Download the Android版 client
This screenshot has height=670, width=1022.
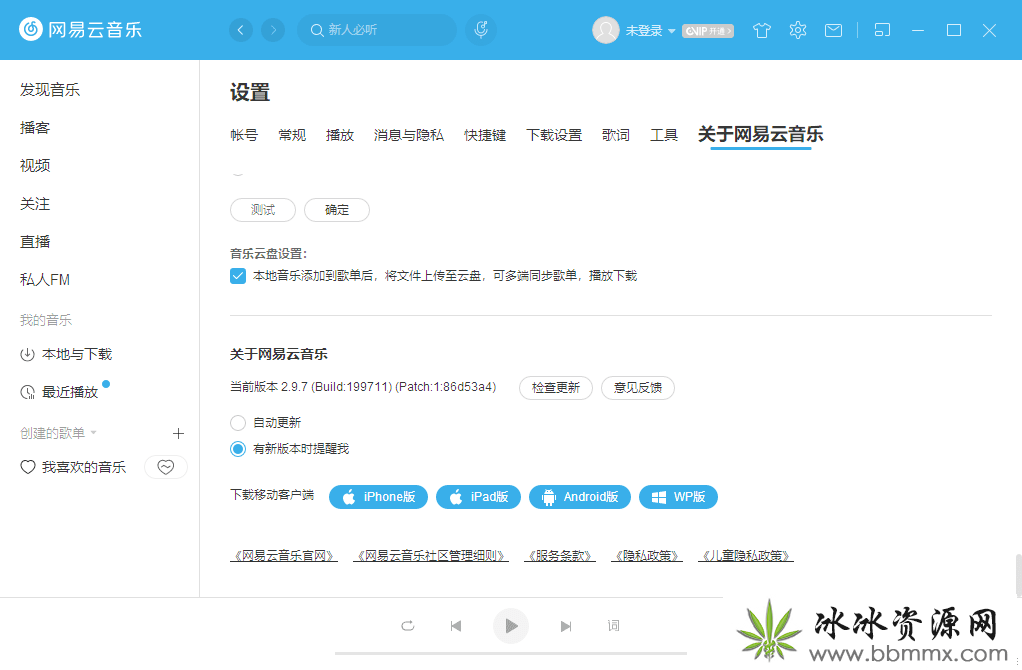[579, 497]
